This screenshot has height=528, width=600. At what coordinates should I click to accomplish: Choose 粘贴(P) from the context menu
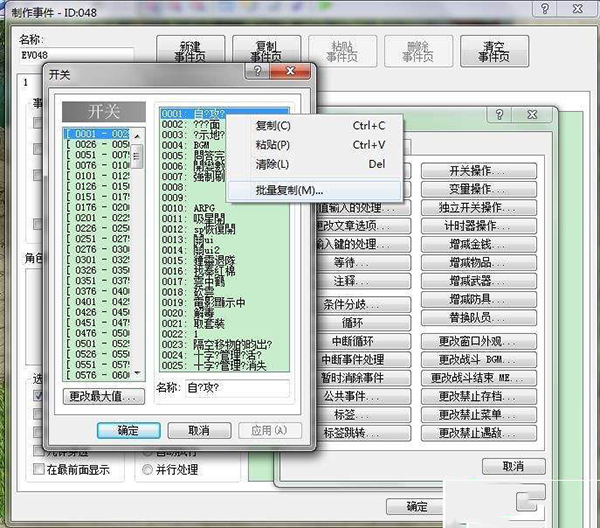(315, 145)
